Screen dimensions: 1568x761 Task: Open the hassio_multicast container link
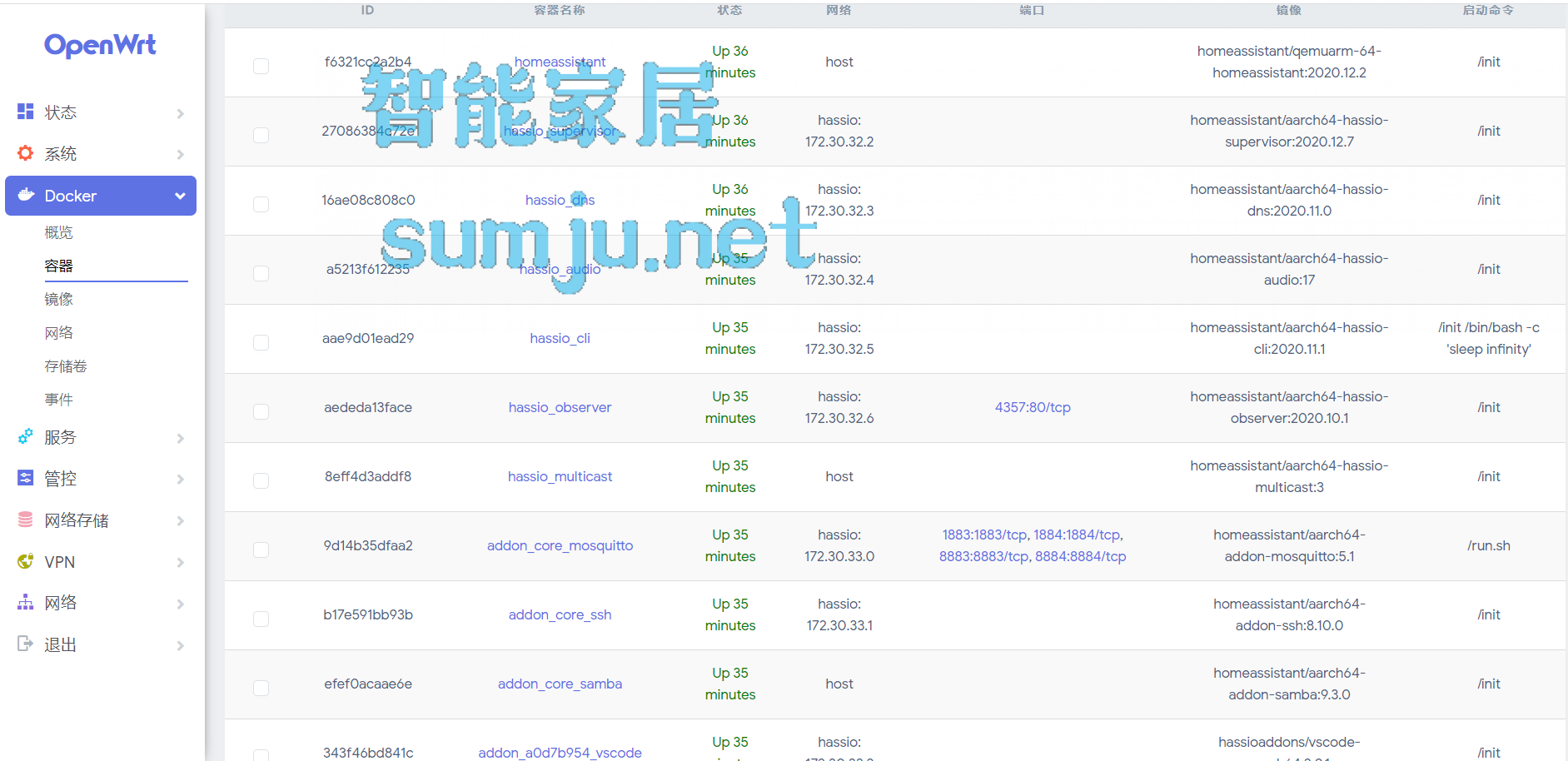[x=560, y=476]
